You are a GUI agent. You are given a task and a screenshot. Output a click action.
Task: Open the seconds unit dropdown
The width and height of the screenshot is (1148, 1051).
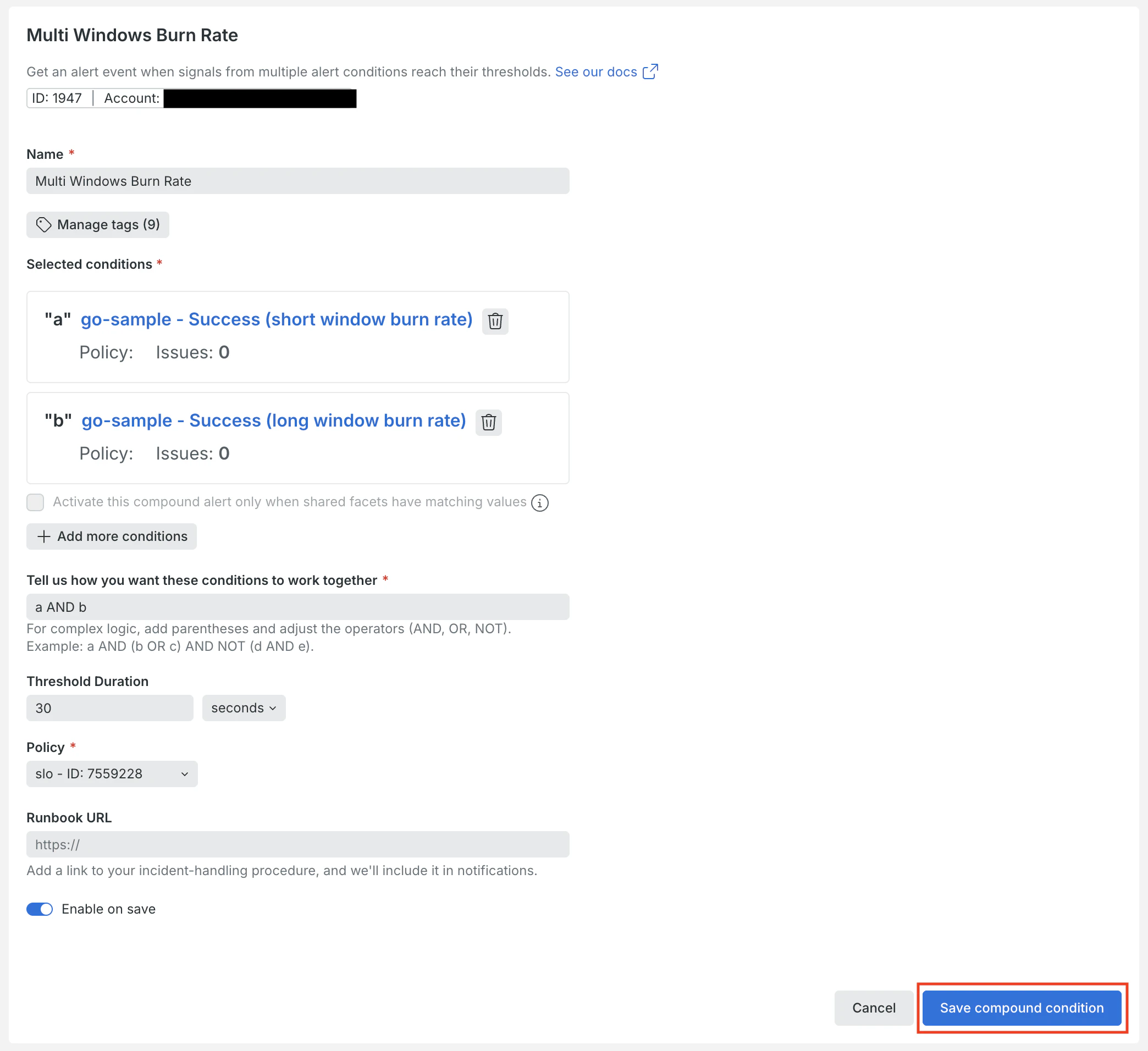244,707
